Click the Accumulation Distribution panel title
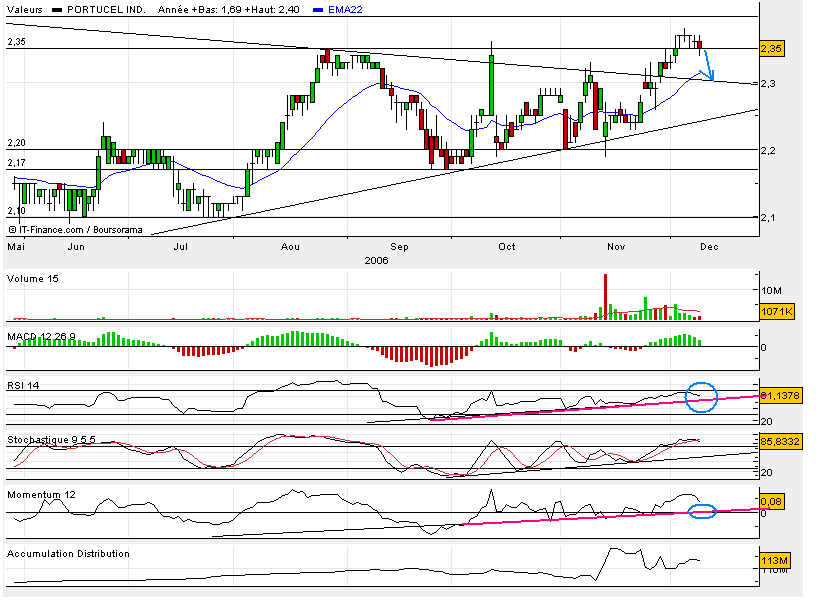 (x=68, y=554)
